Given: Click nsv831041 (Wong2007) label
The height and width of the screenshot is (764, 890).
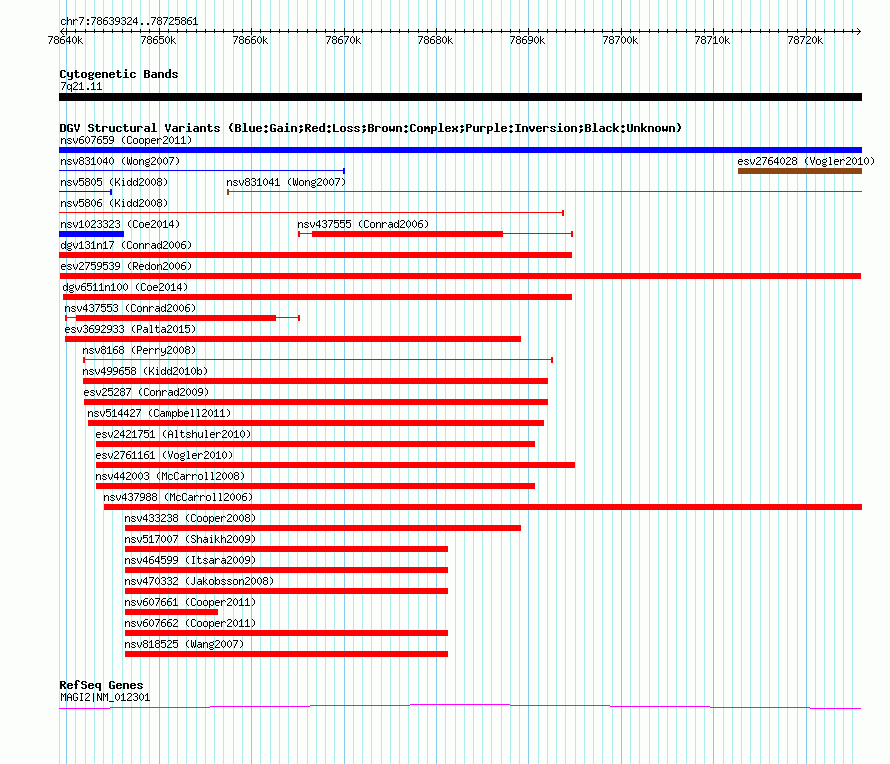Looking at the screenshot, I should [286, 182].
